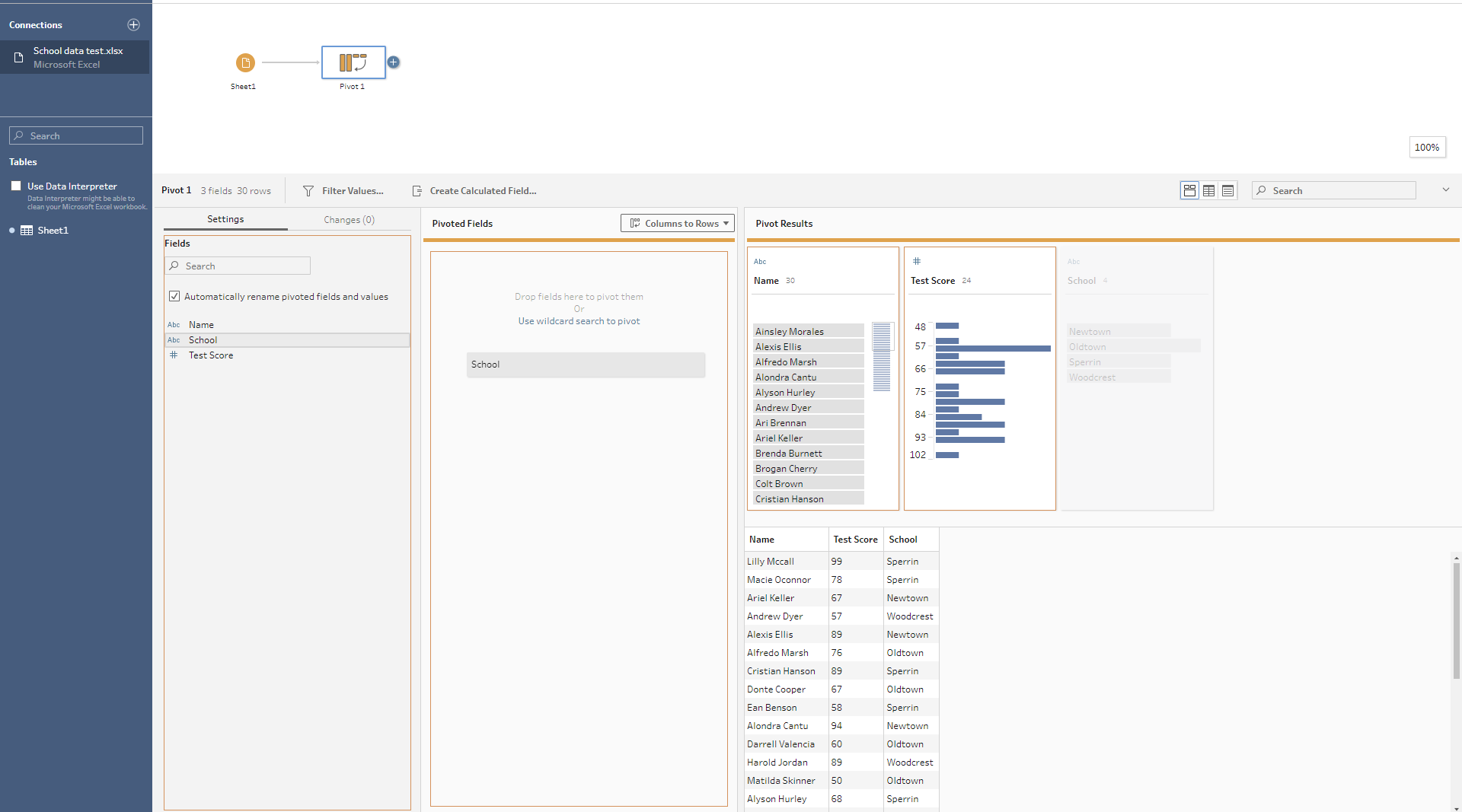
Task: Click the Name column mini scrollbar
Action: point(882,356)
